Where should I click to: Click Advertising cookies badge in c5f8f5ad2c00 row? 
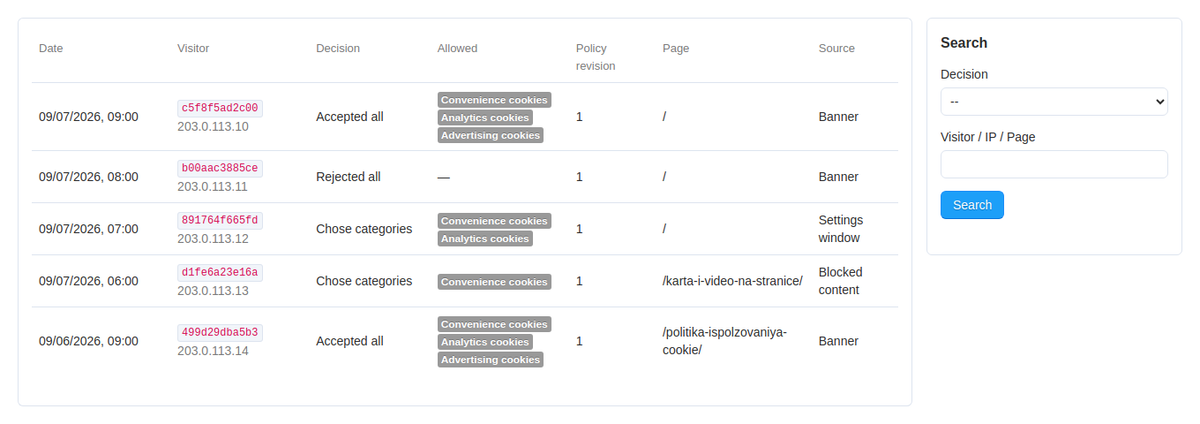[490, 135]
